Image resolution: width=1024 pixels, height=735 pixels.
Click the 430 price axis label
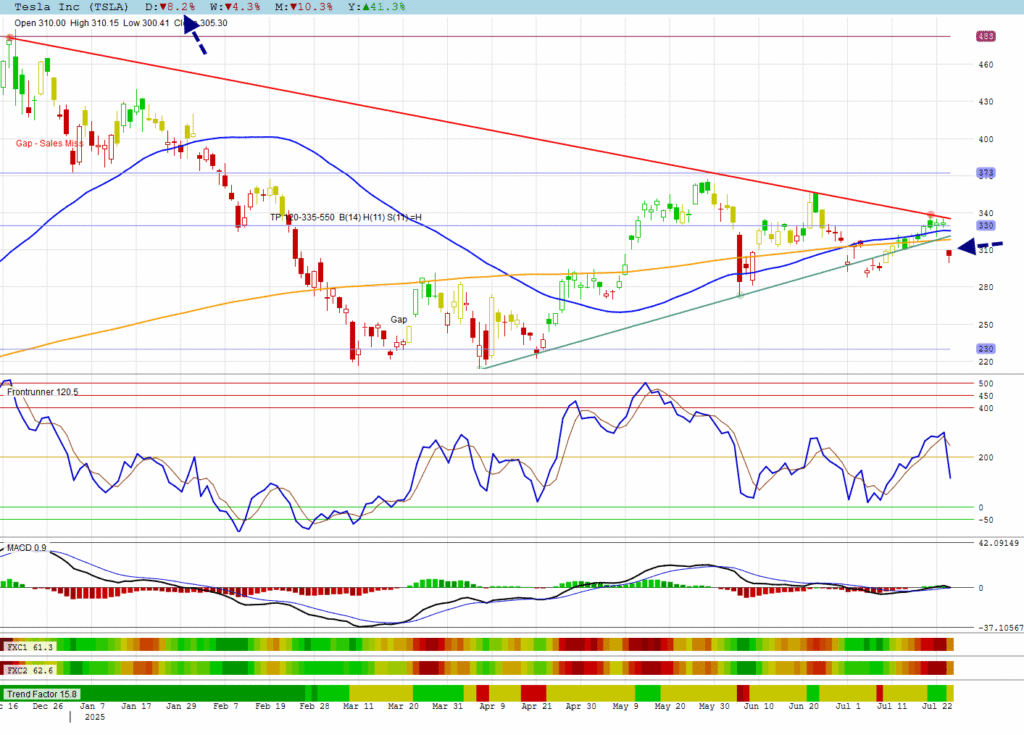[x=985, y=102]
